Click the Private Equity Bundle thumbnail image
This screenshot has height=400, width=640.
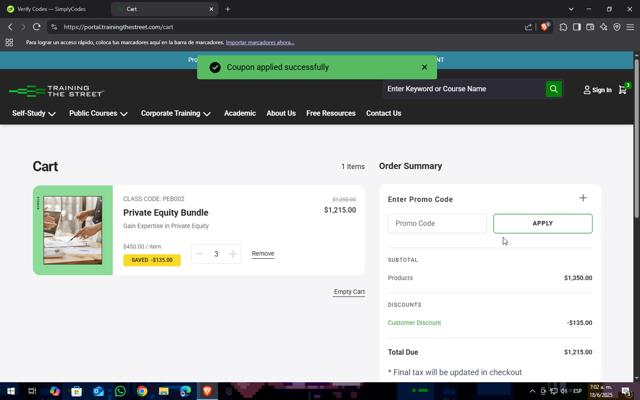pos(73,230)
